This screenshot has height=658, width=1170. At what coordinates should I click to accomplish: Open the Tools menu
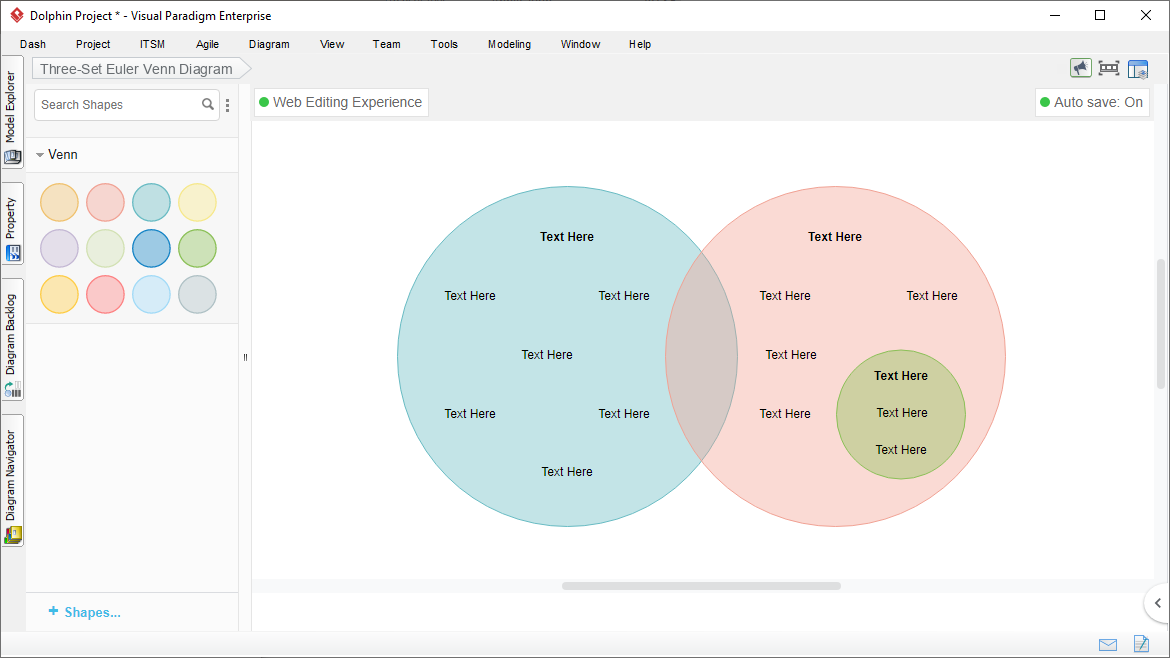click(x=444, y=44)
